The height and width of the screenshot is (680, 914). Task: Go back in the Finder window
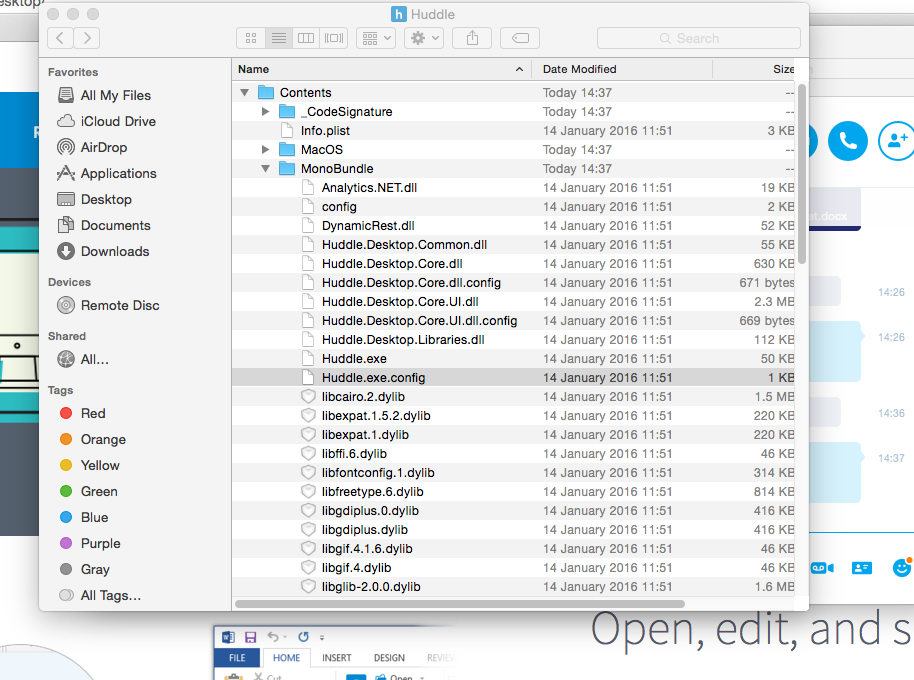(60, 38)
